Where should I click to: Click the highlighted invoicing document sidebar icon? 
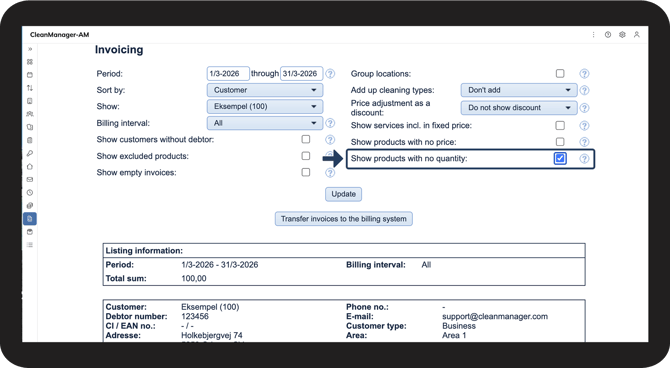coord(30,219)
